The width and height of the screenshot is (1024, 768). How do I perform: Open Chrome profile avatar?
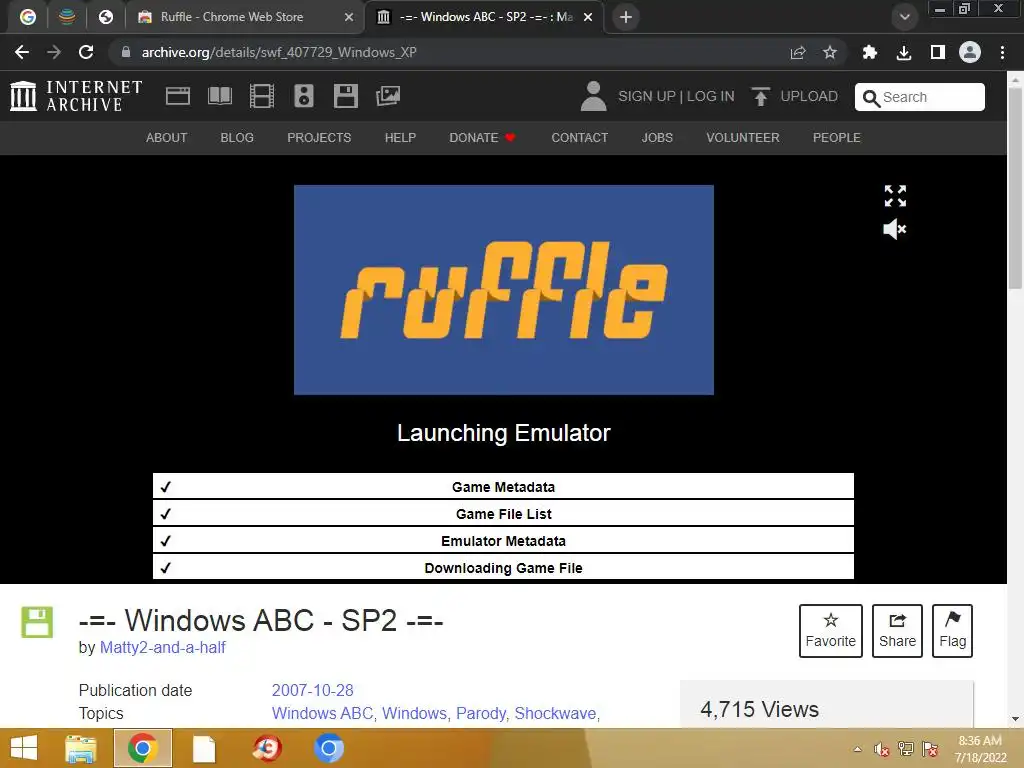tap(970, 52)
